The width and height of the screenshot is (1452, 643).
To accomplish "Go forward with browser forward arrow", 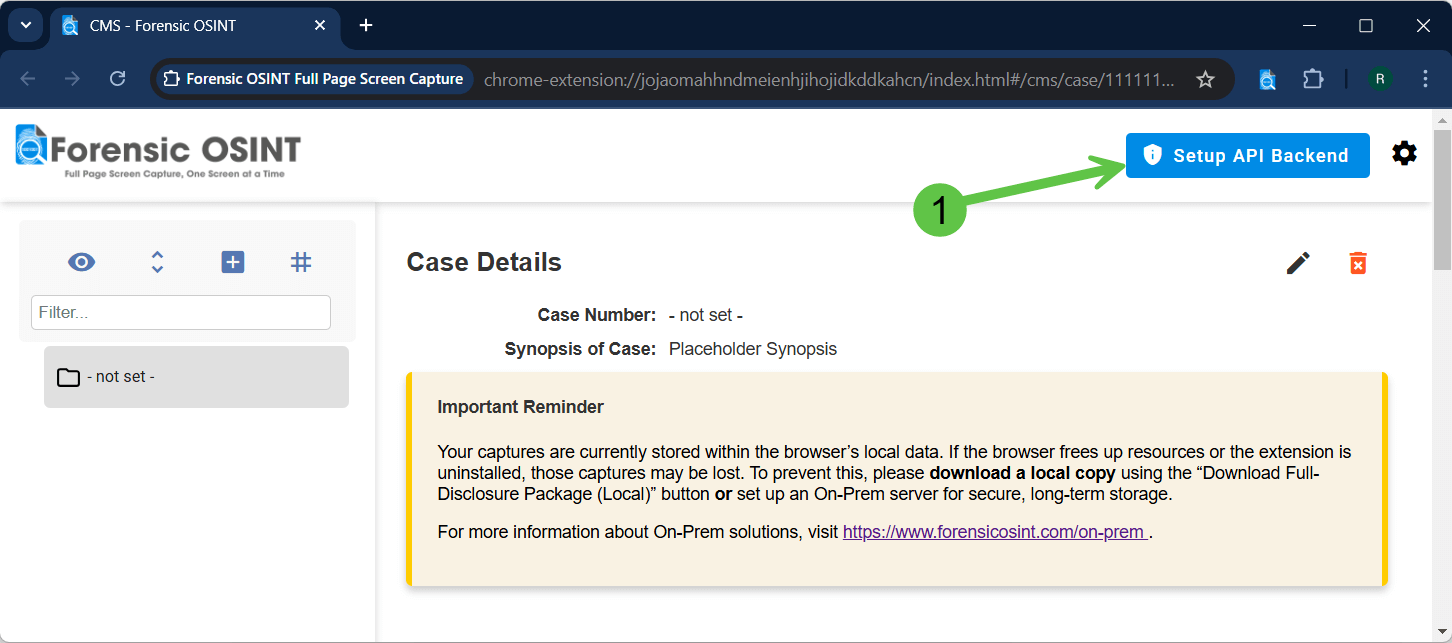I will [x=72, y=79].
